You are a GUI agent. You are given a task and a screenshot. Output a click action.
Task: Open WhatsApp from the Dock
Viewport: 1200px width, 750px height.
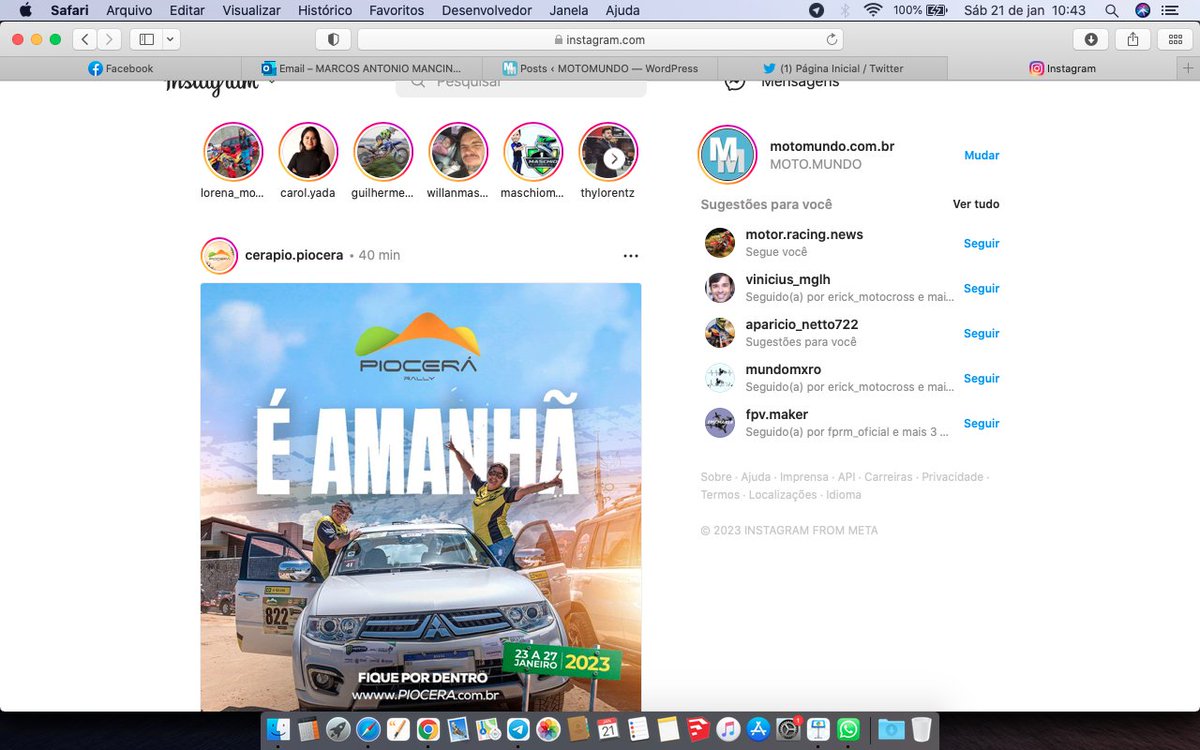click(x=848, y=729)
